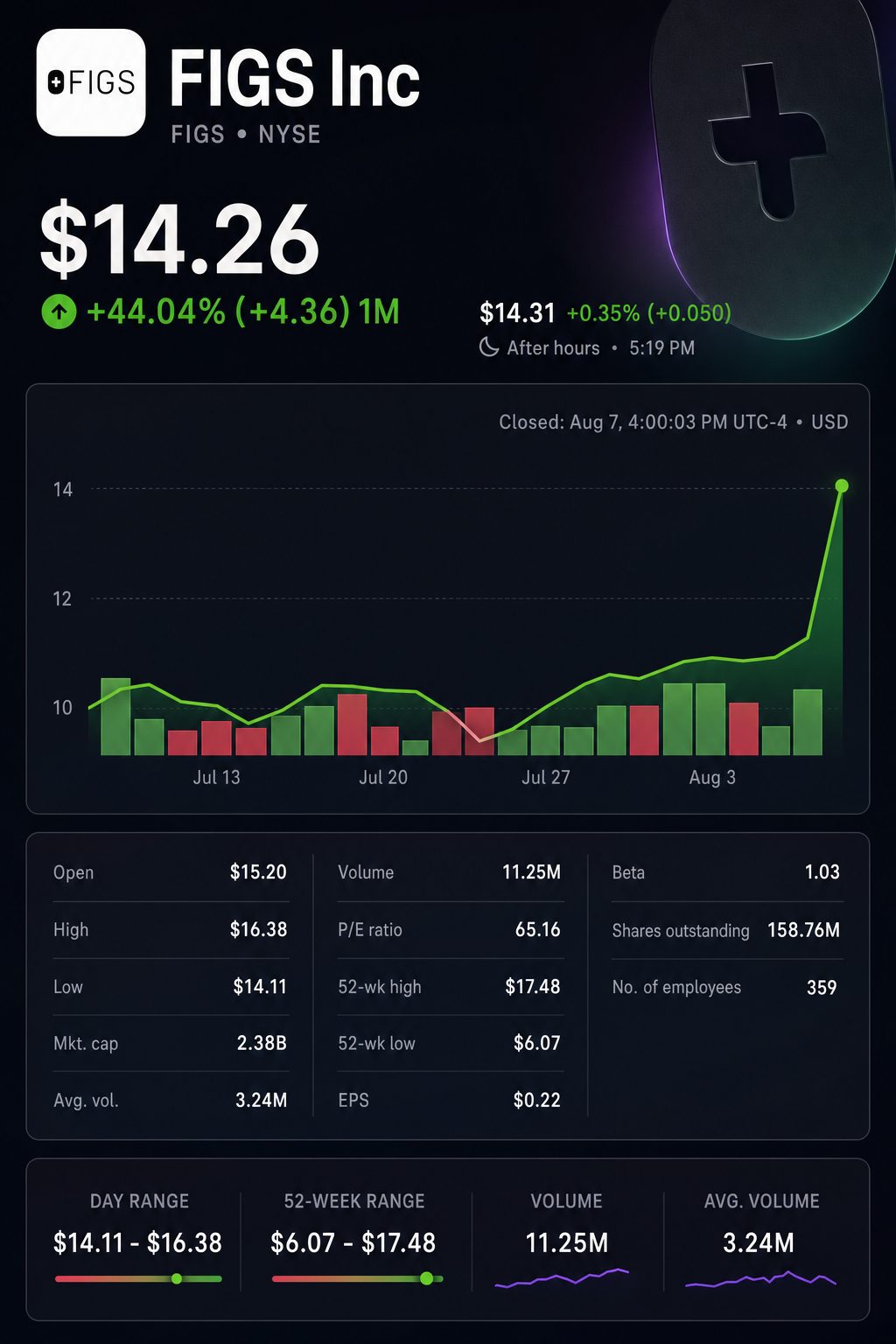Click the FIGS logo icon
The height and width of the screenshot is (1344, 896).
(91, 82)
